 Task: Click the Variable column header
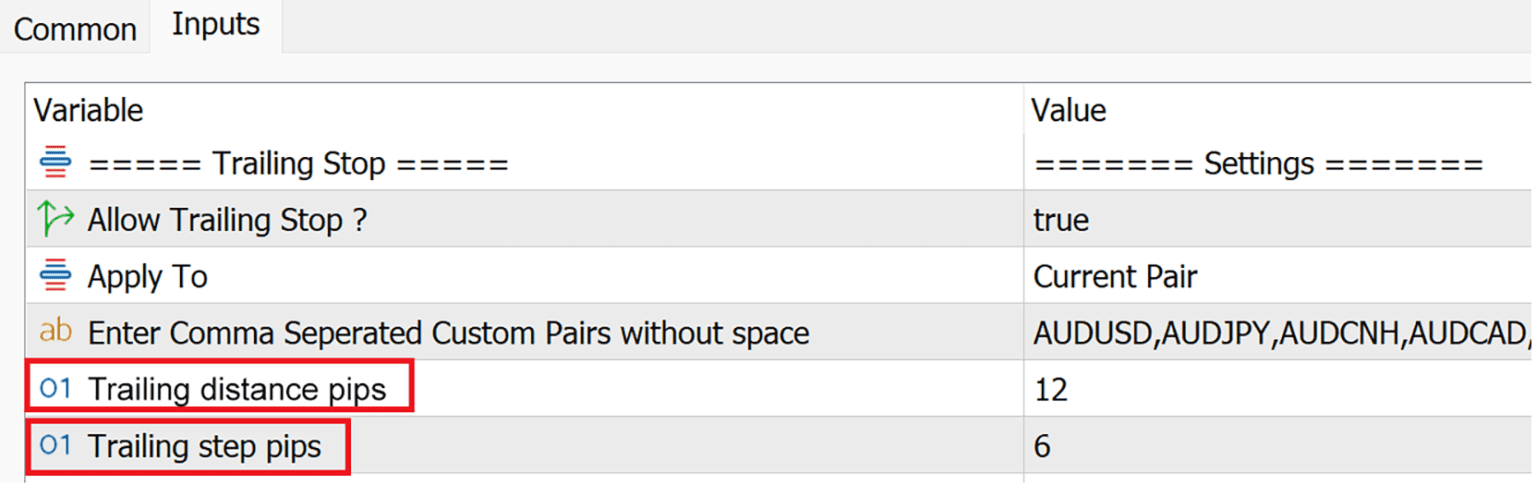pos(89,109)
